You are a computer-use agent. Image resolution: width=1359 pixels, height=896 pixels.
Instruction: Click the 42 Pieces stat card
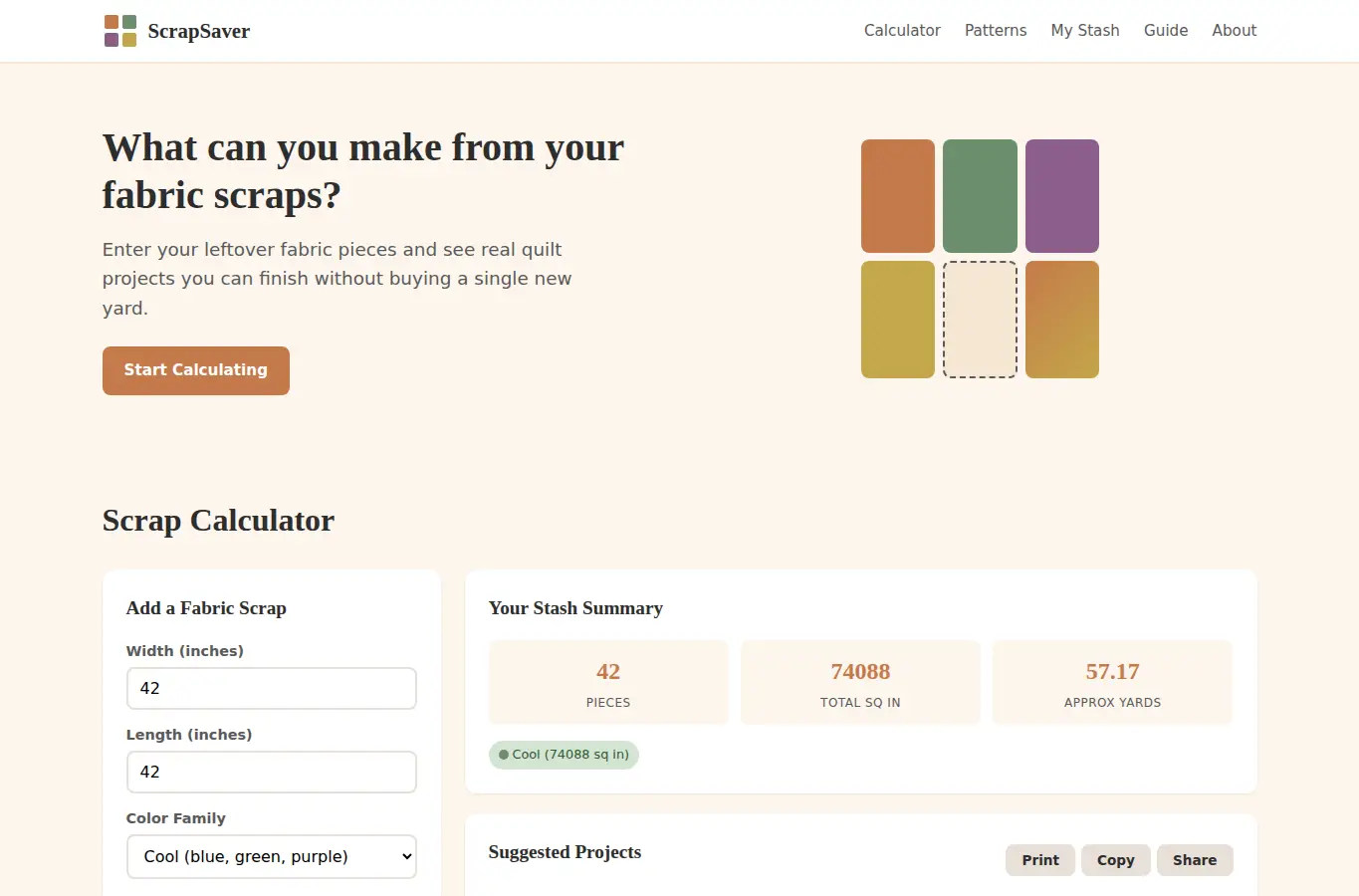pos(608,683)
